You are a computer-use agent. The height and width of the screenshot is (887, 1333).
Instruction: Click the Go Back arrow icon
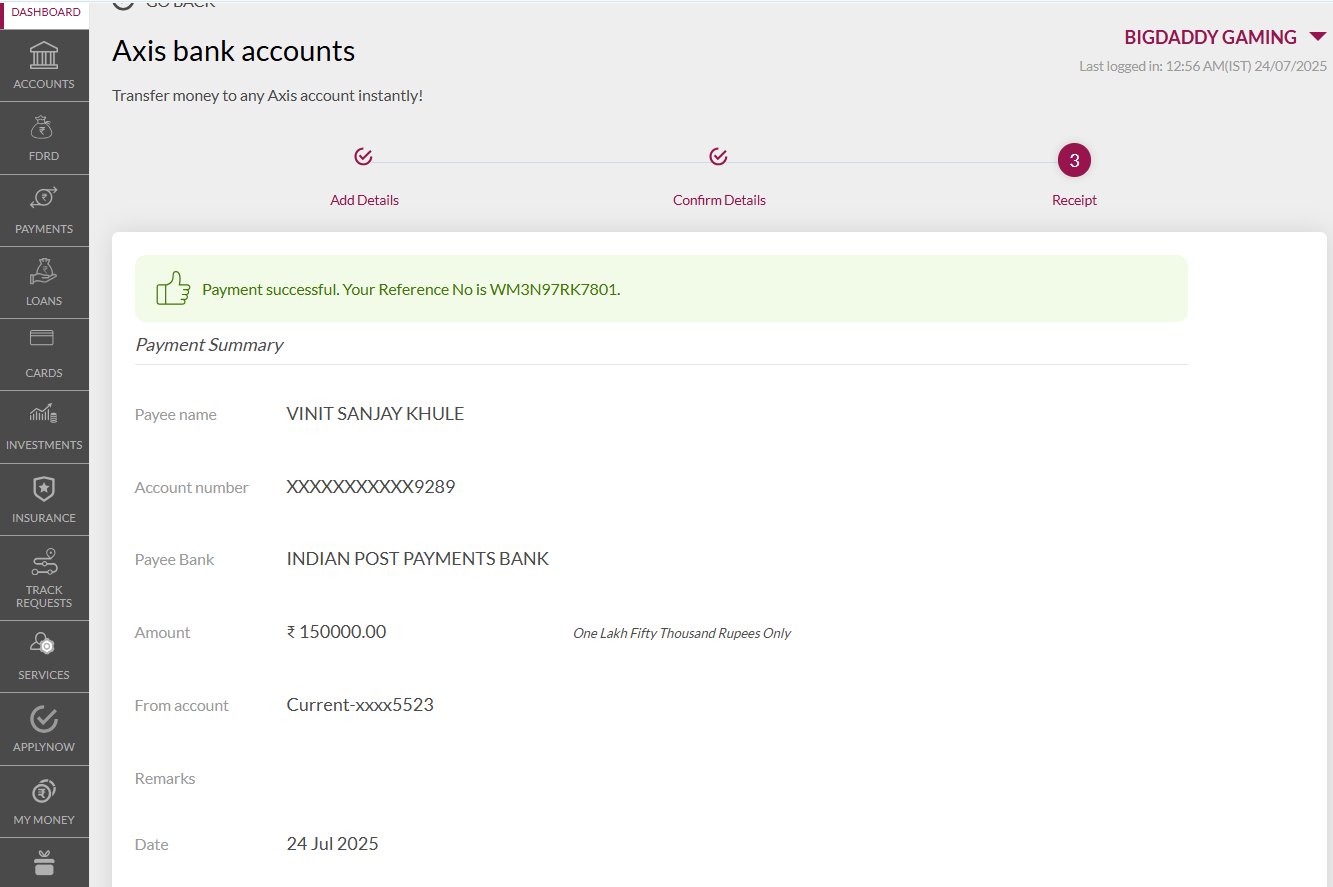[123, 4]
